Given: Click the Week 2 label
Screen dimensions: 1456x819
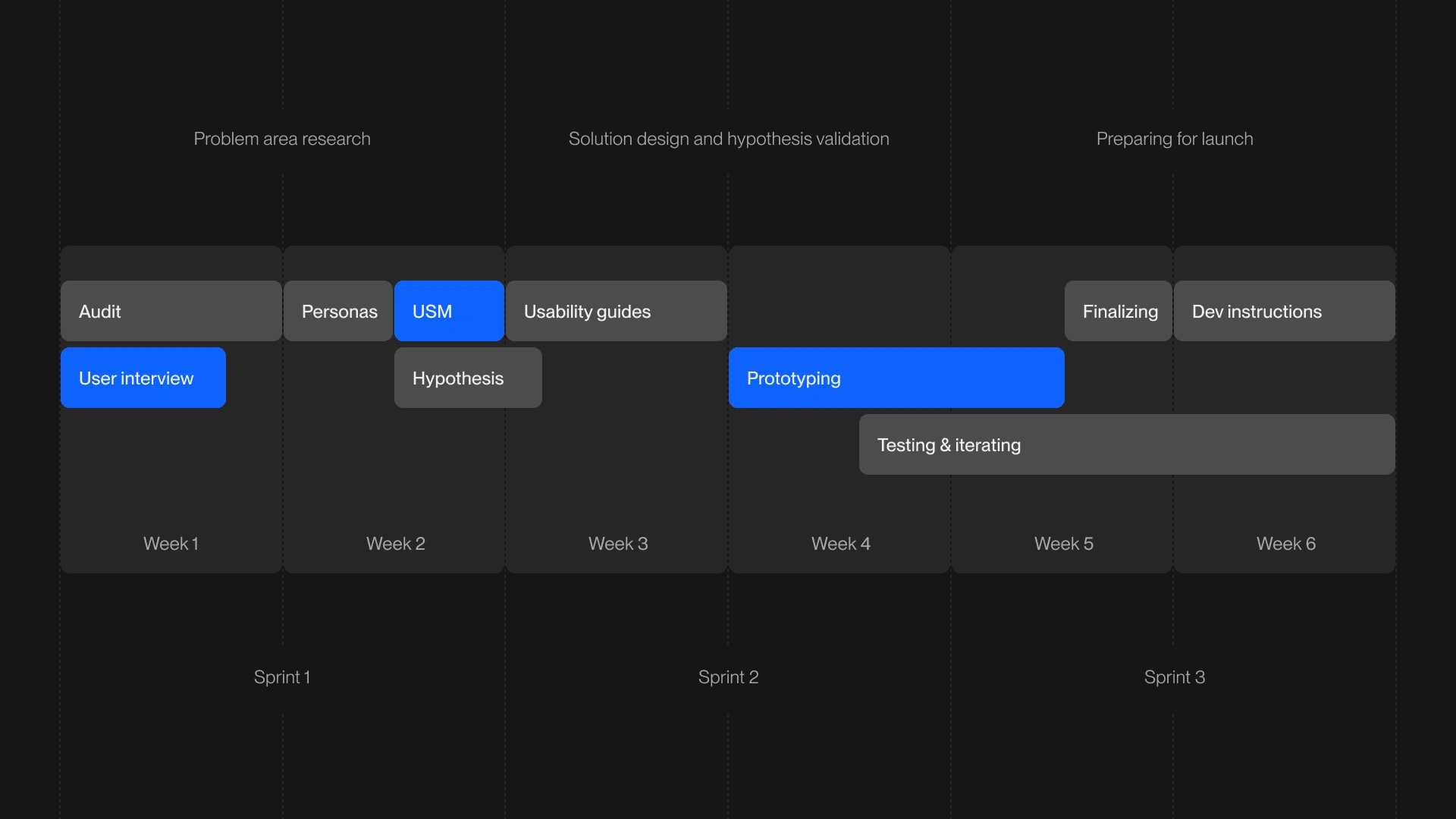Looking at the screenshot, I should [x=395, y=544].
